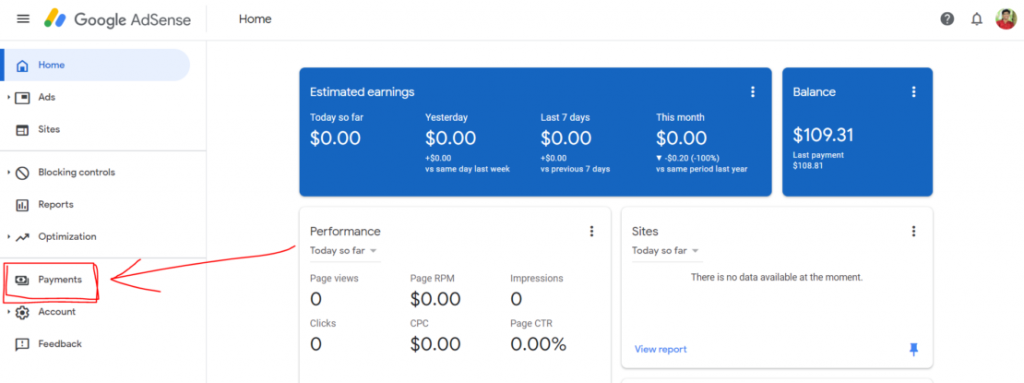The width and height of the screenshot is (1024, 383).
Task: Open the hamburger main menu icon
Action: (23, 19)
